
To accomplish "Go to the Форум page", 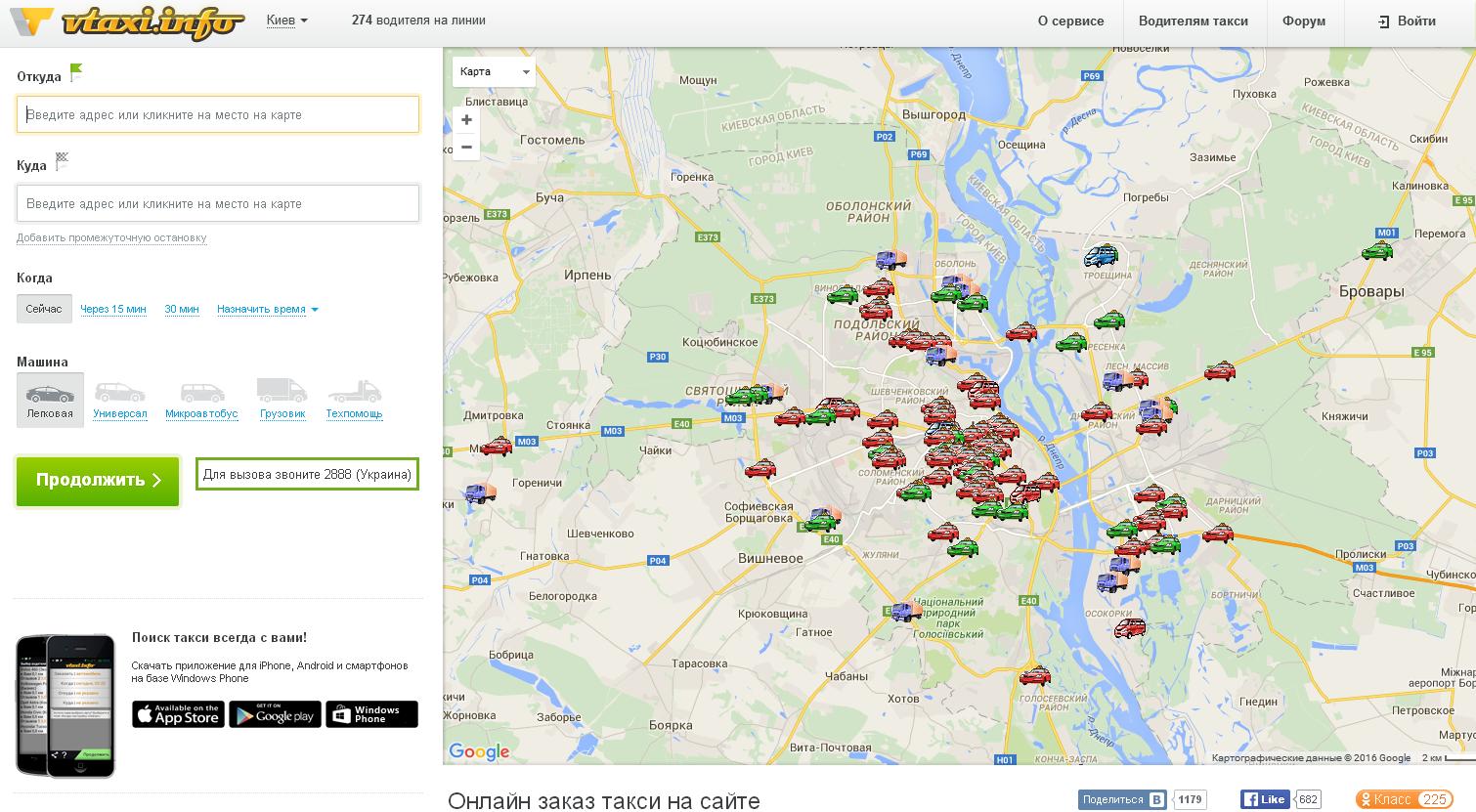I will pos(1303,21).
